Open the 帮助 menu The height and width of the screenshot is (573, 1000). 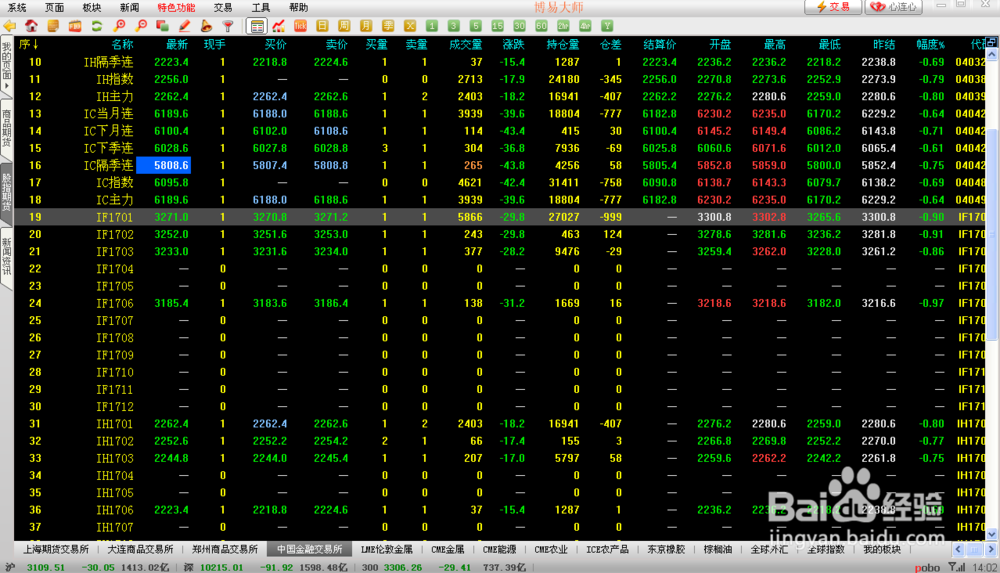click(298, 8)
